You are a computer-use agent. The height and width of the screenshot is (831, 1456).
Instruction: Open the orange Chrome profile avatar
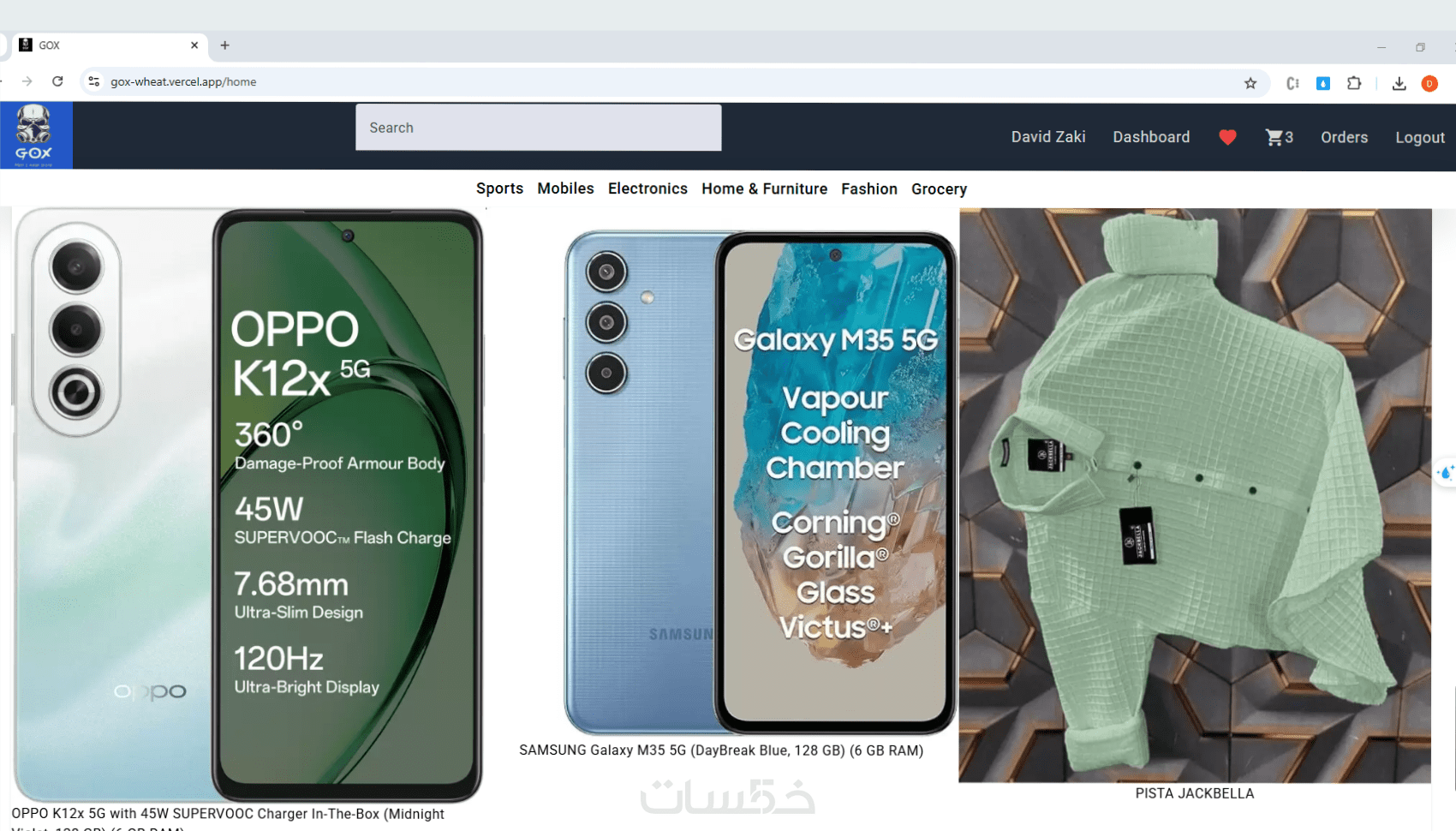(1429, 83)
